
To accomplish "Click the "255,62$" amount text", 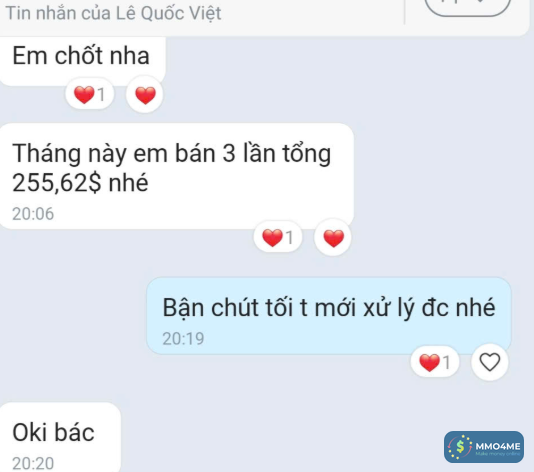I will [57, 183].
